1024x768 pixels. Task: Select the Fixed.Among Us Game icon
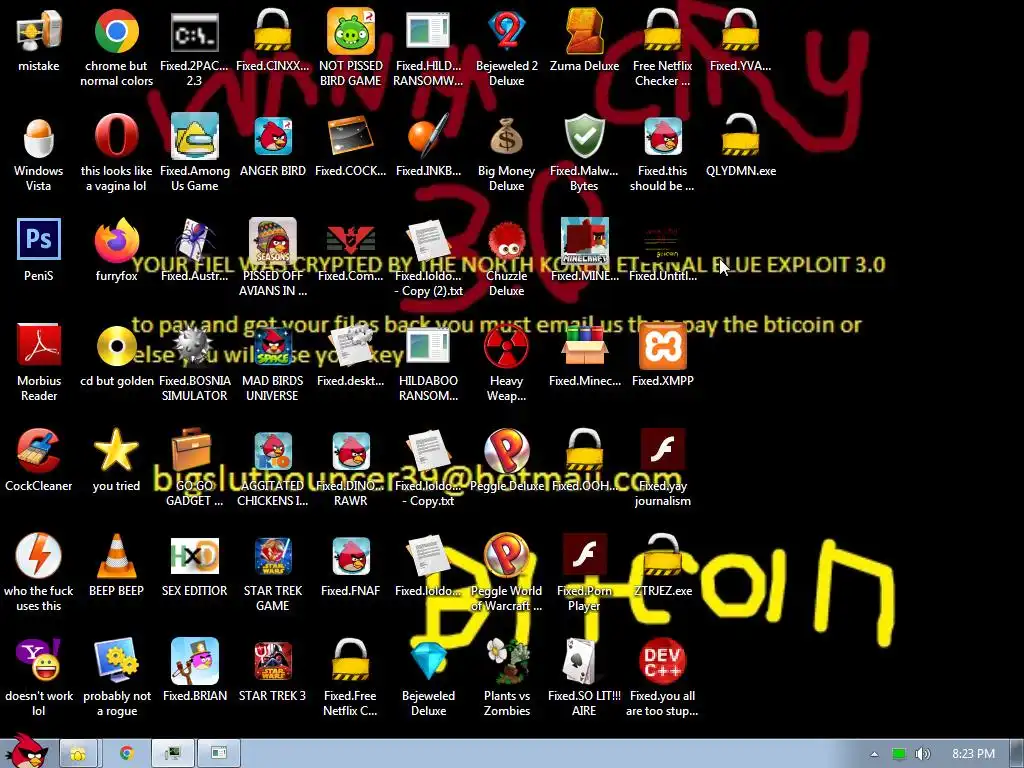pyautogui.click(x=195, y=136)
